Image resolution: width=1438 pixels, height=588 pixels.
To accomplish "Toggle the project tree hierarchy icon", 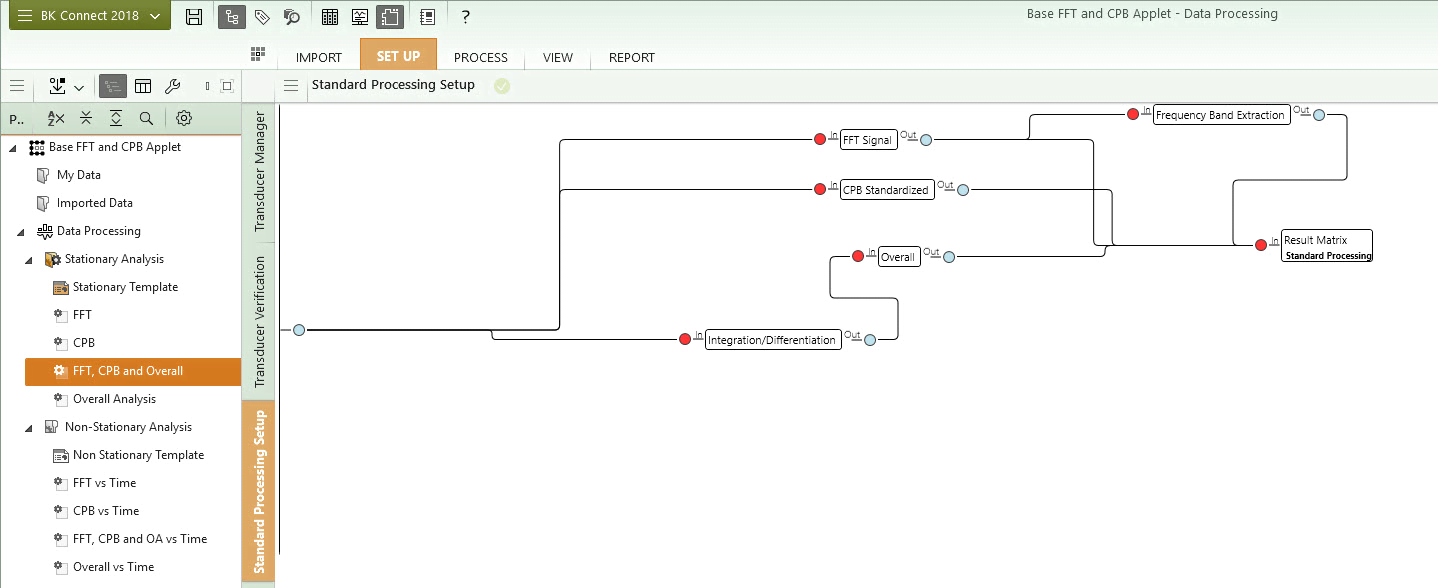I will 232,16.
